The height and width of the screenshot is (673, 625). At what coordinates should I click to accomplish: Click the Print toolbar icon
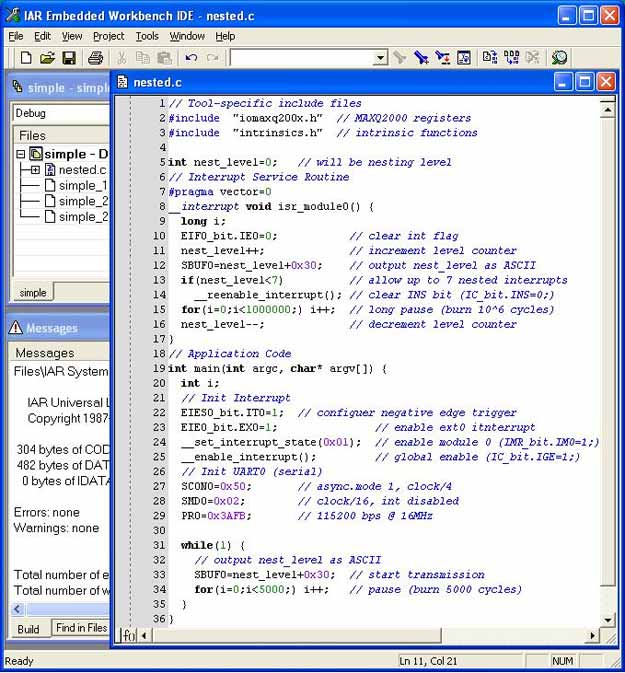click(x=95, y=58)
